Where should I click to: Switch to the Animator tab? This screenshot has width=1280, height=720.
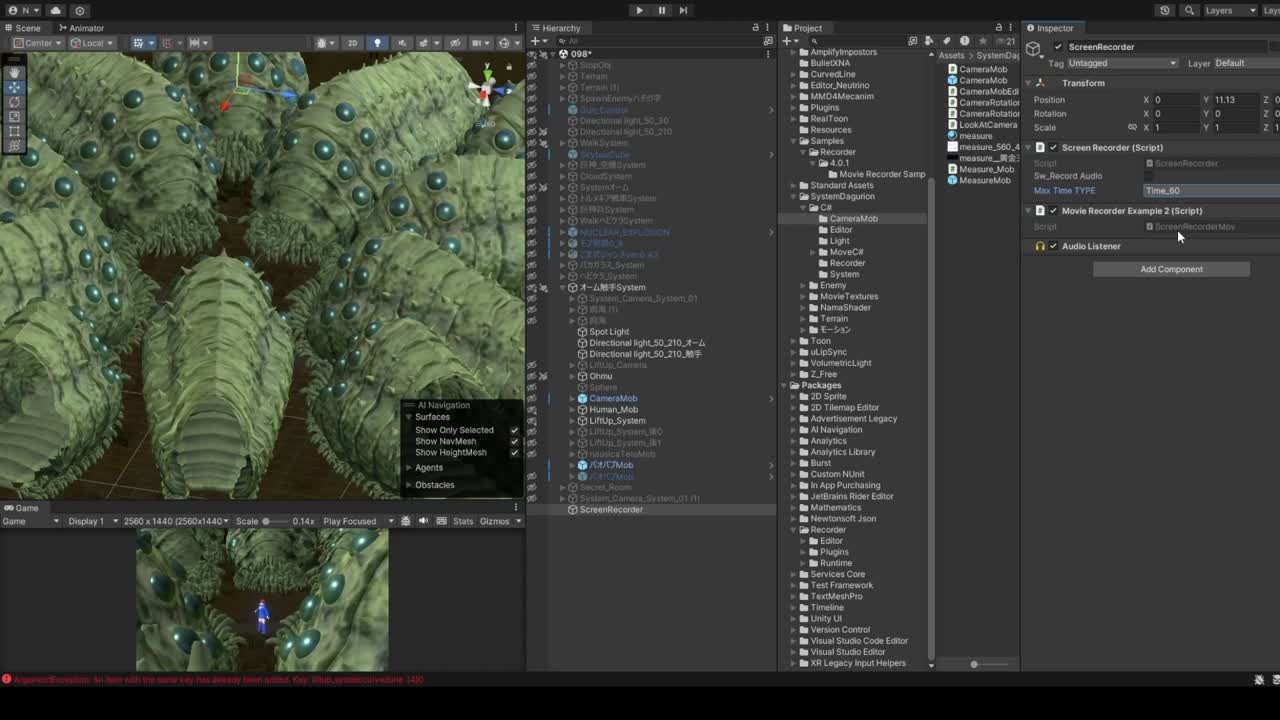coord(81,28)
